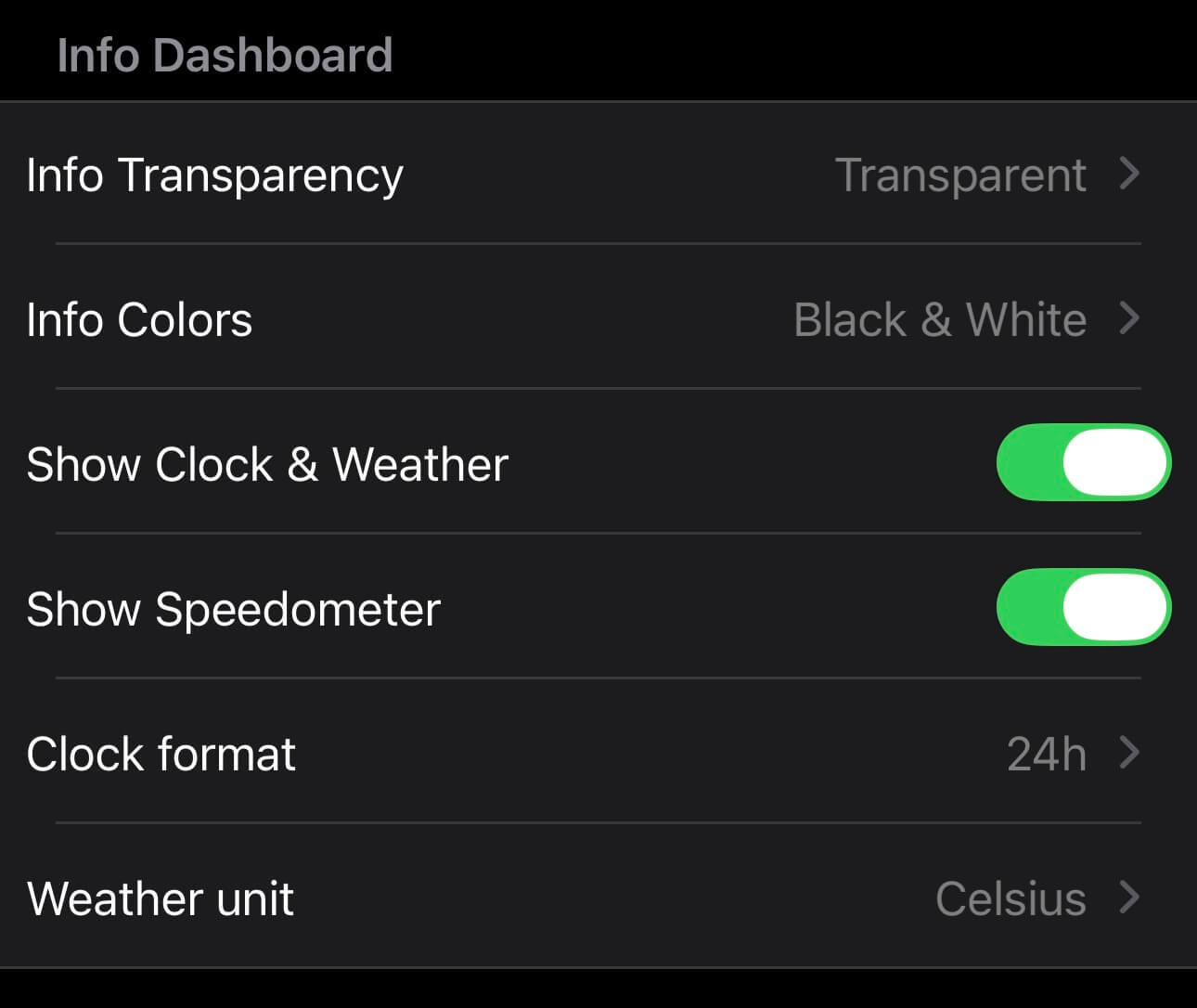This screenshot has width=1197, height=1008.
Task: Change the Black & White color option
Action: 940,320
